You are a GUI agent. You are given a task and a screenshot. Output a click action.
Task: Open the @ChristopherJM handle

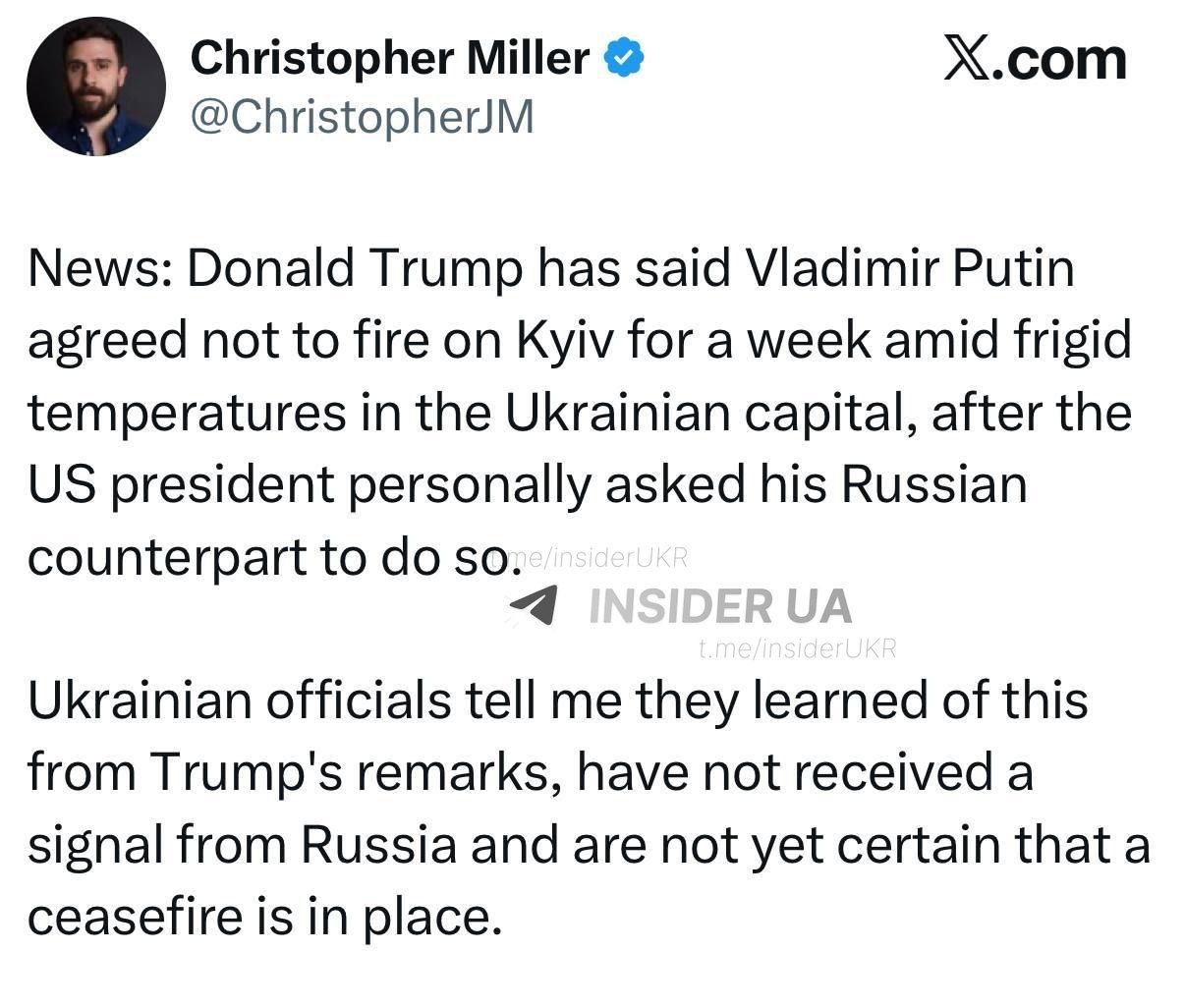click(x=362, y=116)
